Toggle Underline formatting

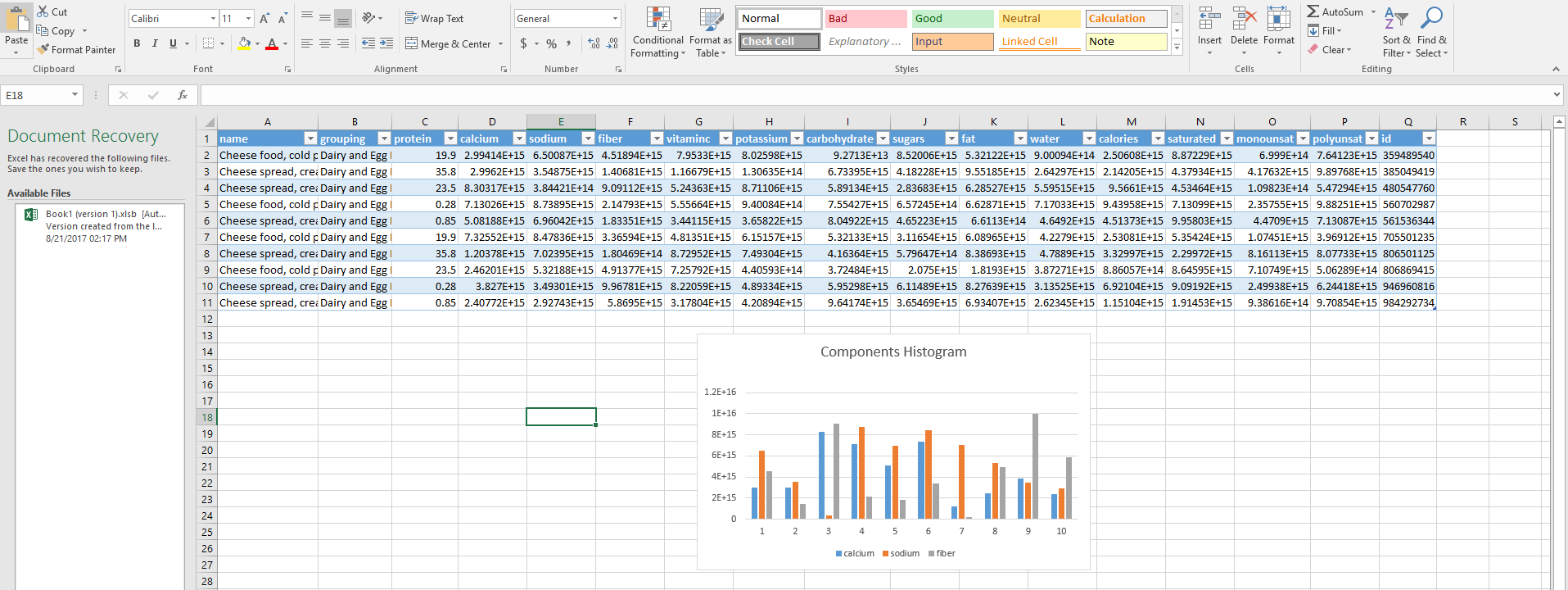[173, 43]
